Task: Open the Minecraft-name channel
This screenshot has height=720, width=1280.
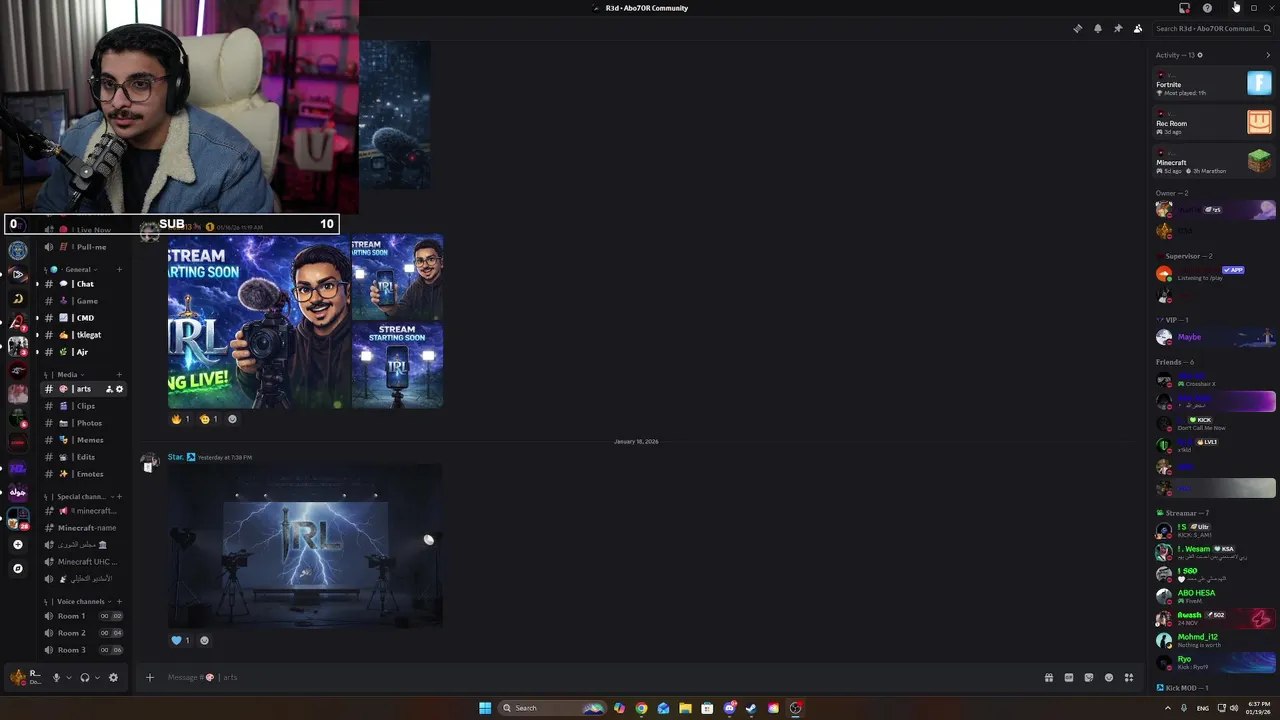Action: point(83,528)
